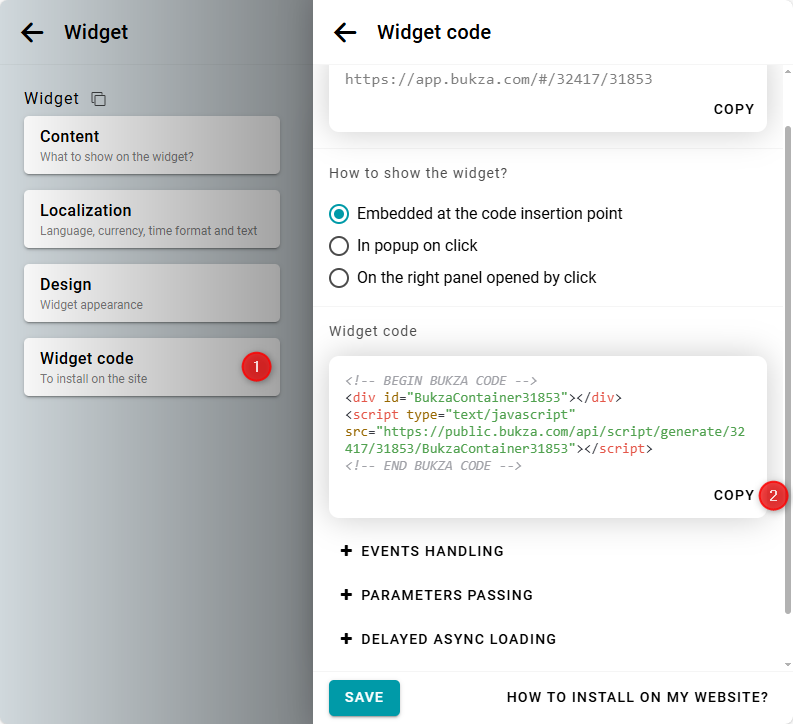
Task: Open the Content widget settings
Action: point(152,145)
